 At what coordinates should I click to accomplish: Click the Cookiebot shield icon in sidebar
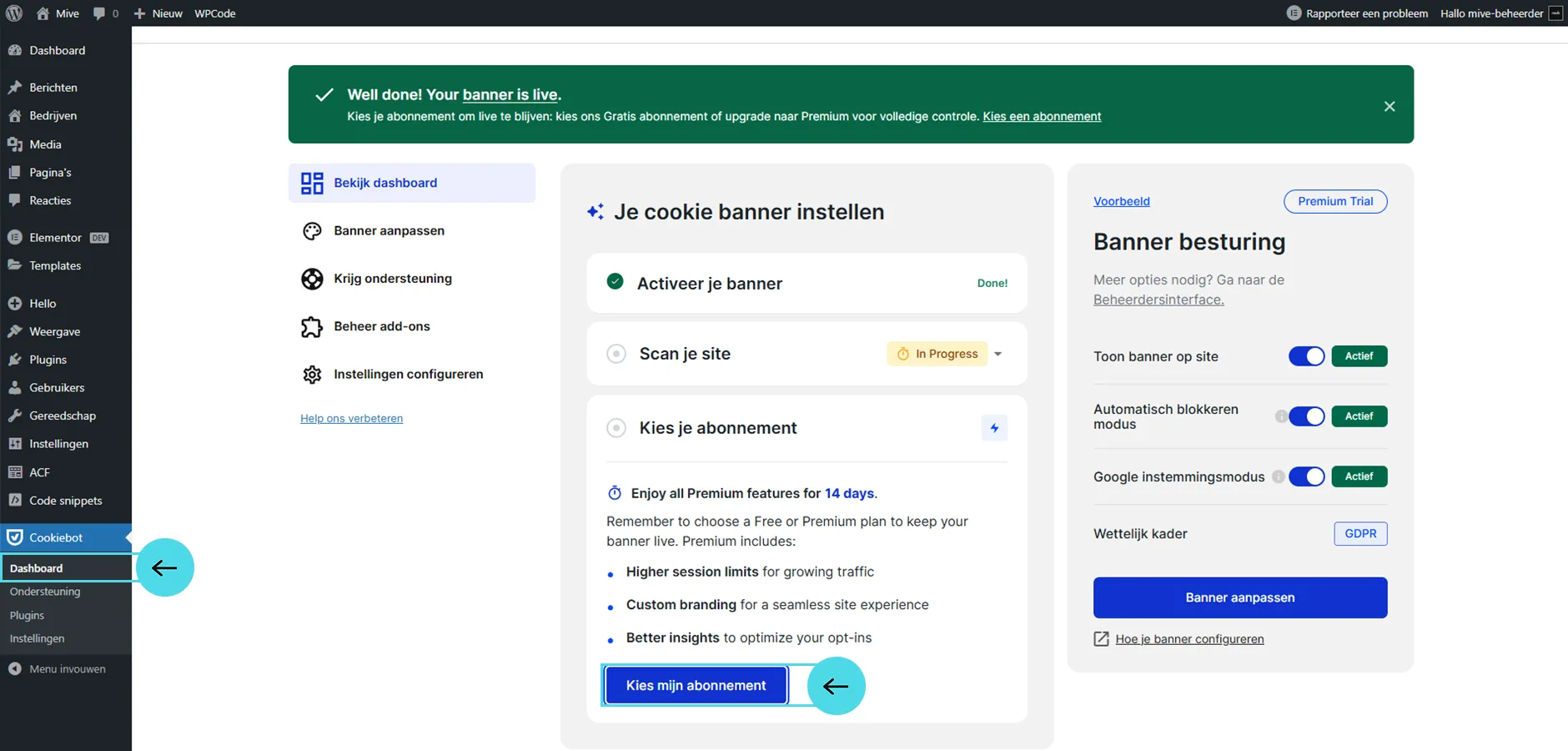pos(15,537)
